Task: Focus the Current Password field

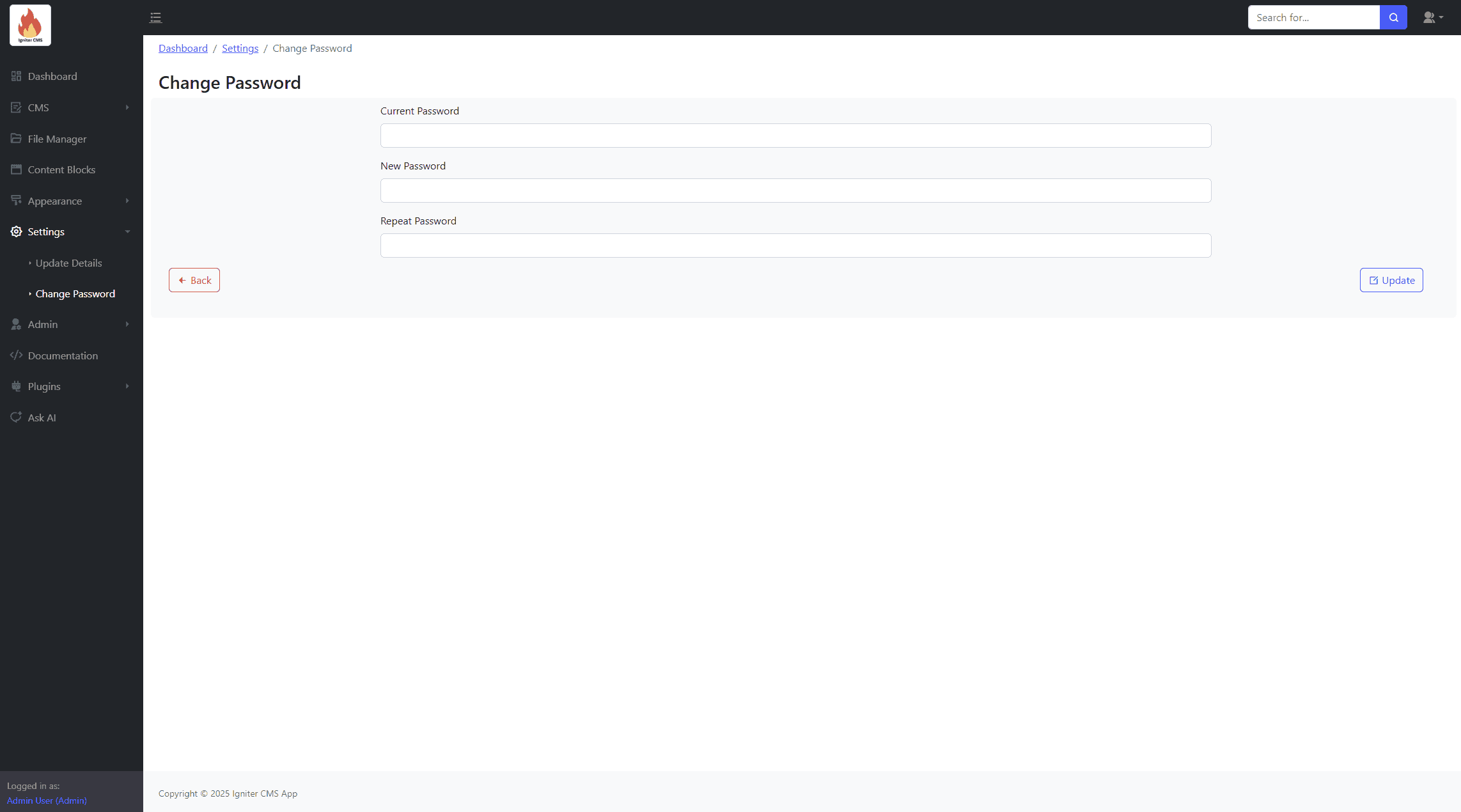Action: [x=795, y=136]
